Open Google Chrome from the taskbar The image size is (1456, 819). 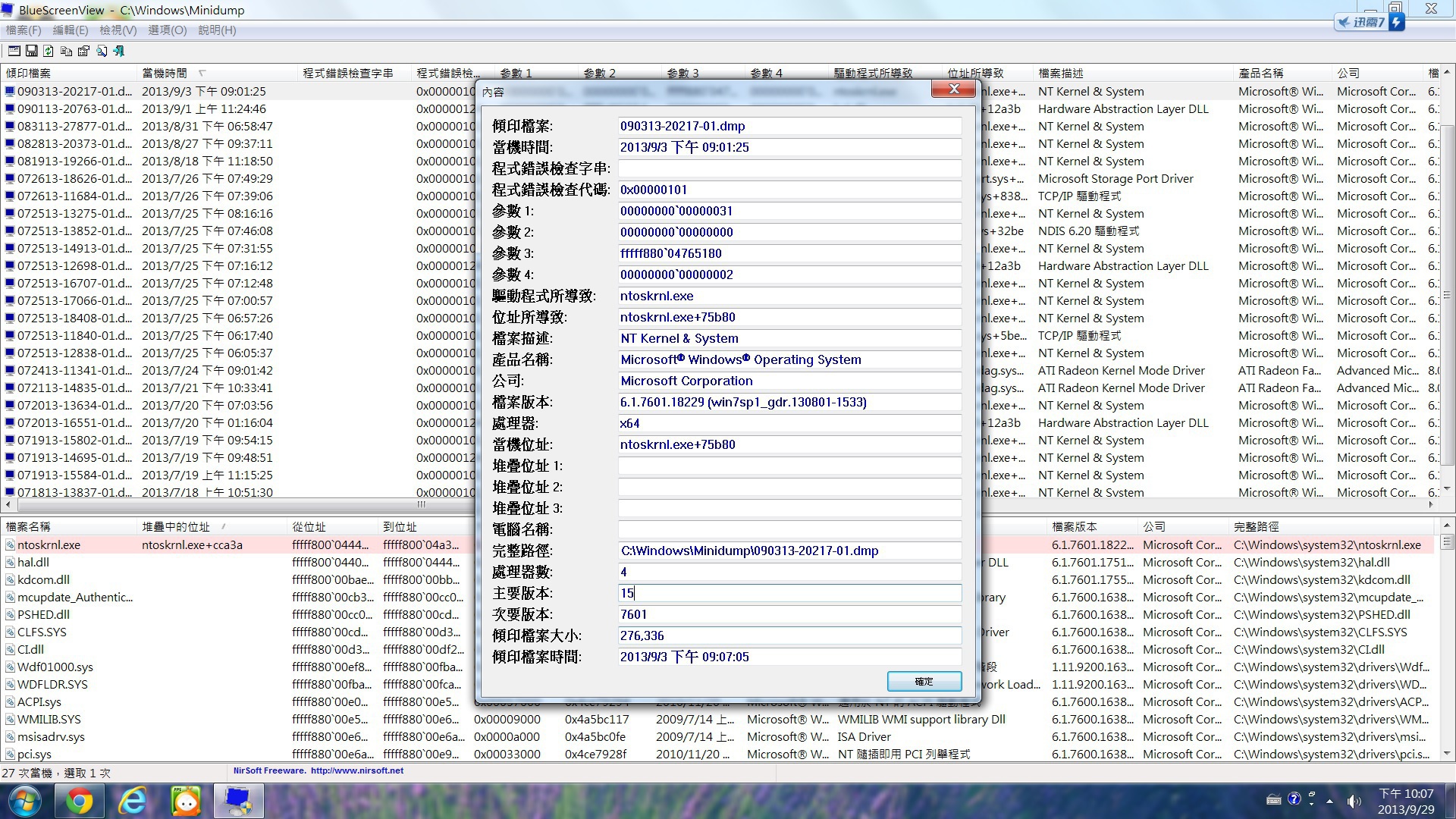(79, 801)
